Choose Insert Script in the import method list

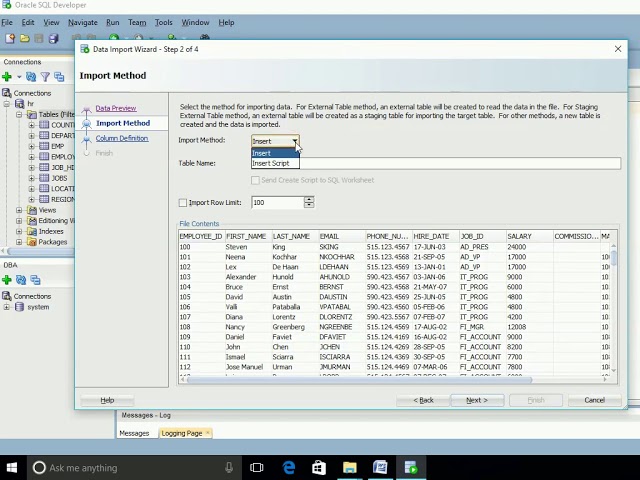coord(275,163)
